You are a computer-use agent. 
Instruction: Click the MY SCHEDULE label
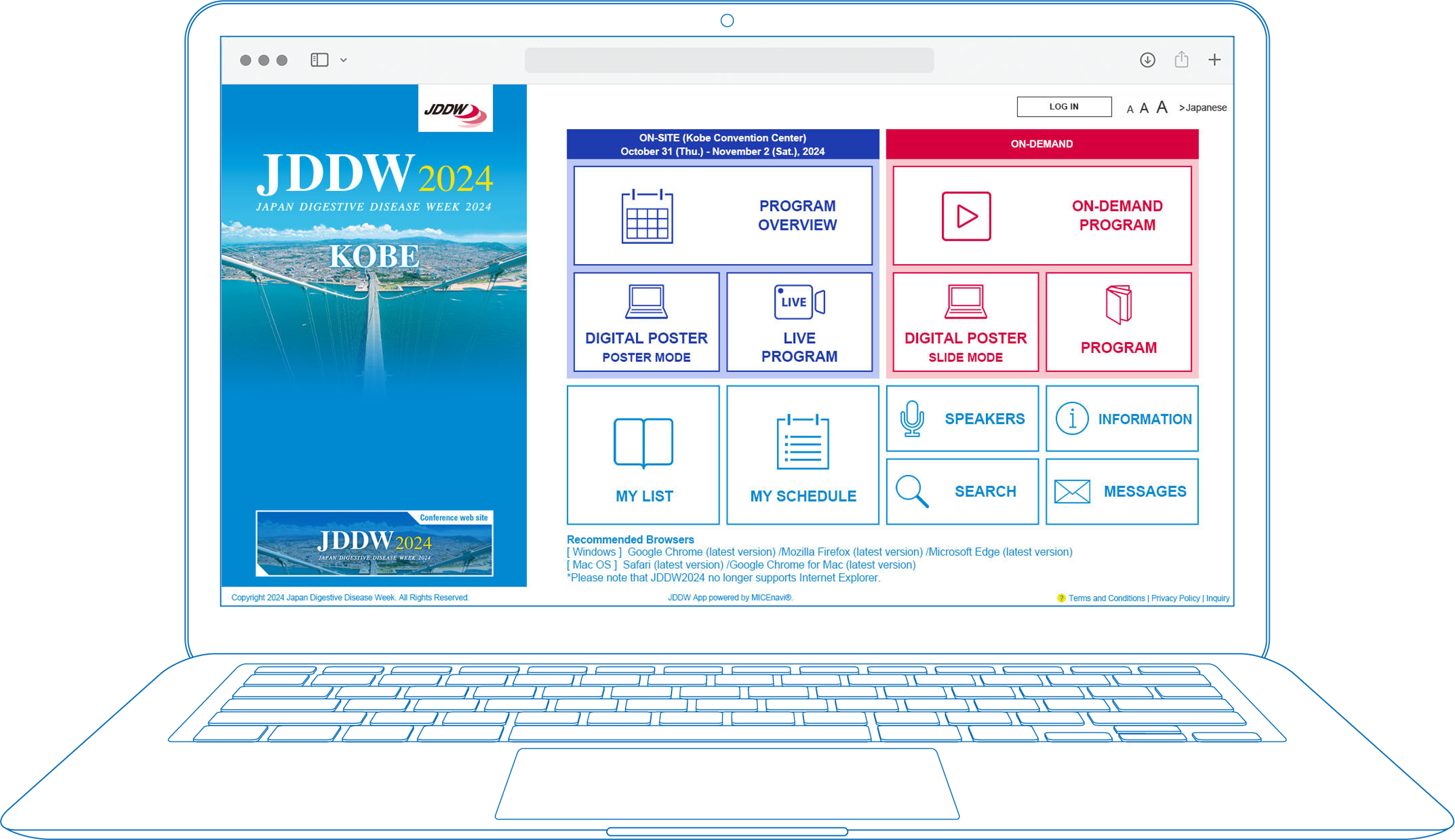click(803, 496)
